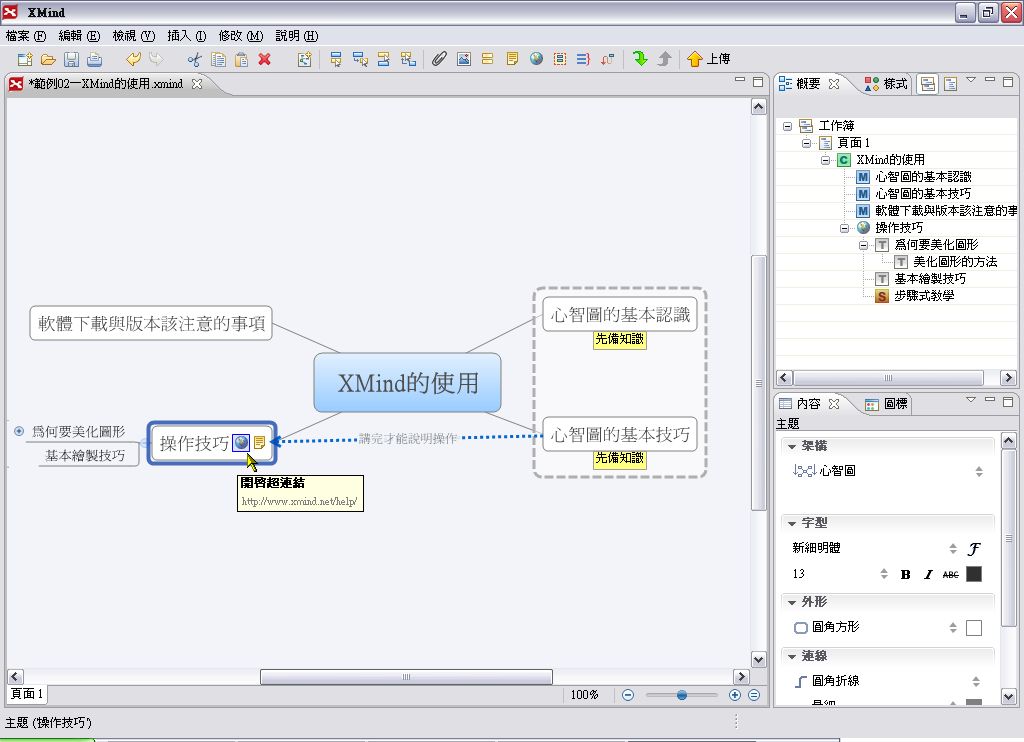Click the shape fill white swatch
Screen dimensions: 1024x742
[974, 628]
